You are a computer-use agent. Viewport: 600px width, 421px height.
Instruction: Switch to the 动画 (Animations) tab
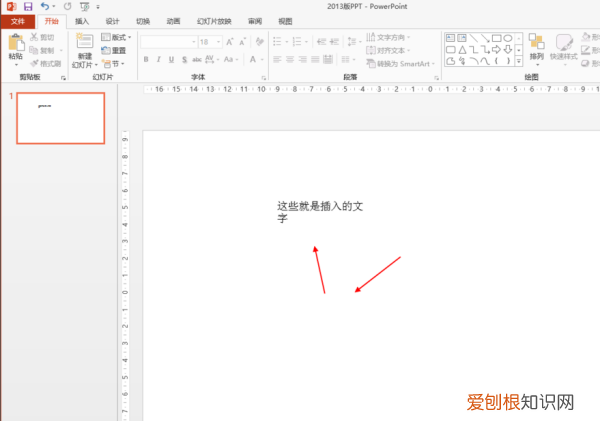click(173, 21)
